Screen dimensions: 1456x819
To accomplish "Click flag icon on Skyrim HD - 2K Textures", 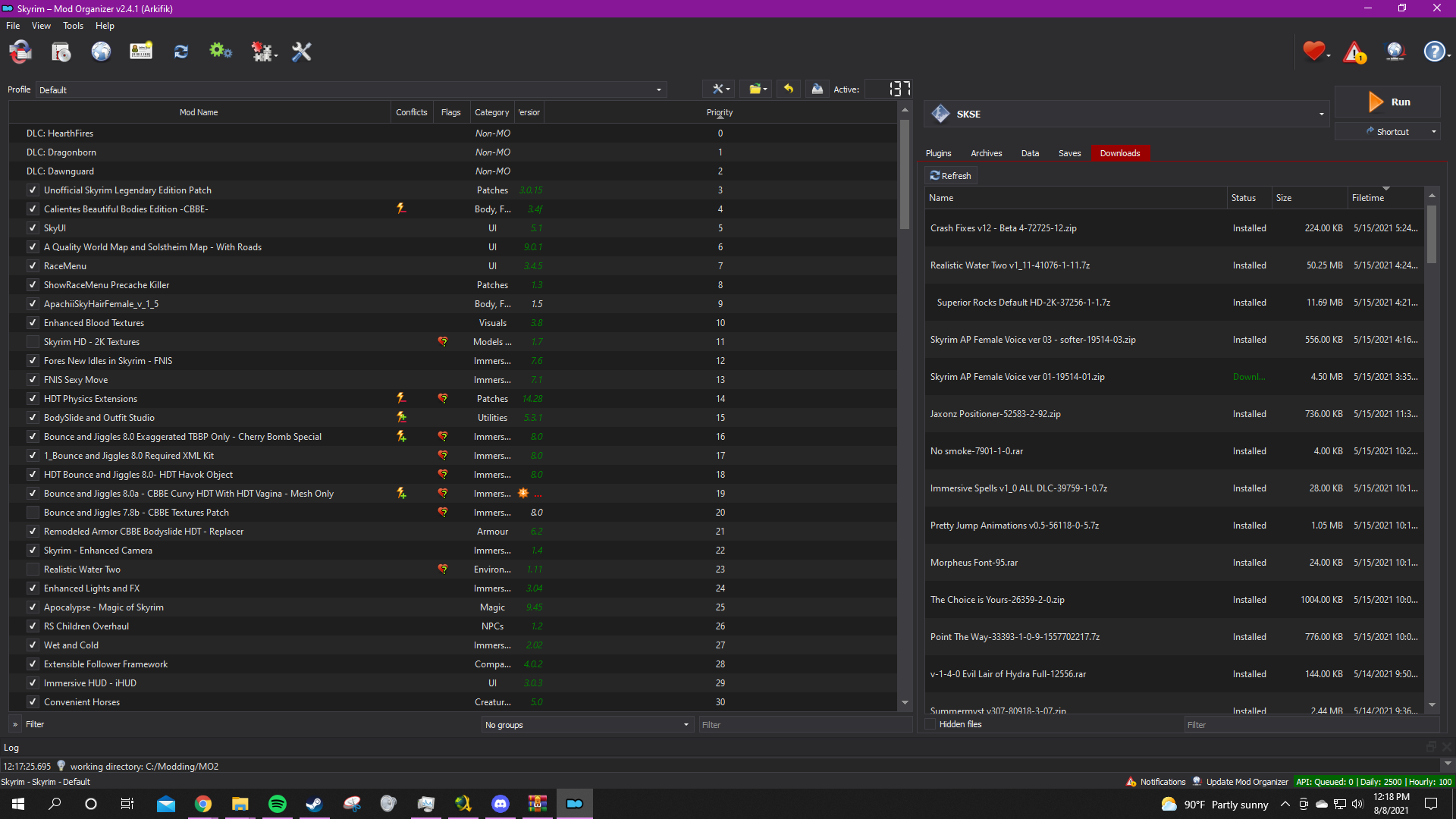I will coord(442,341).
